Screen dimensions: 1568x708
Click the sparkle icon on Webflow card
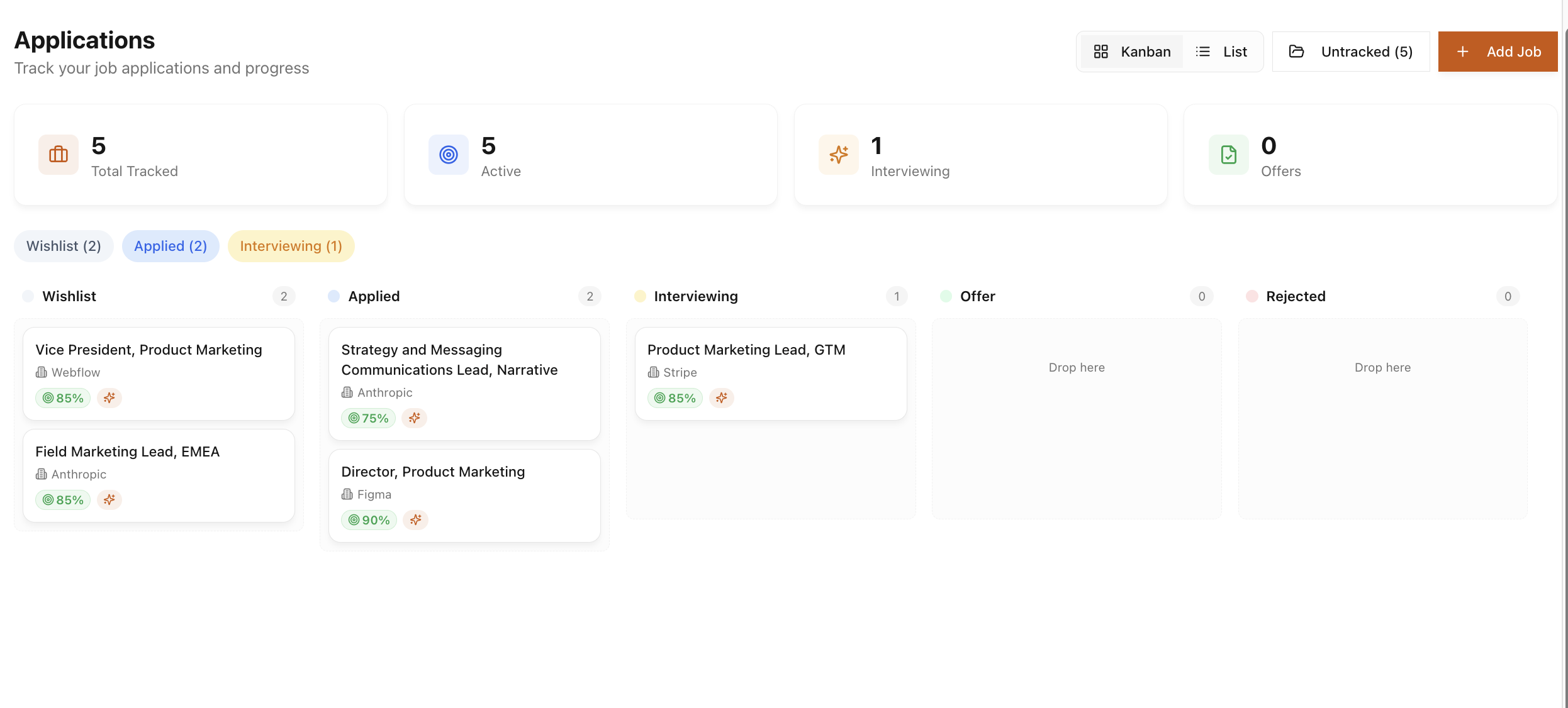[109, 398]
